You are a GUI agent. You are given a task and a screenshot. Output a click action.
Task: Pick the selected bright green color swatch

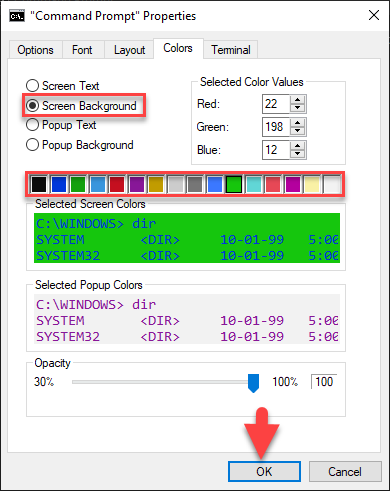[x=234, y=184]
